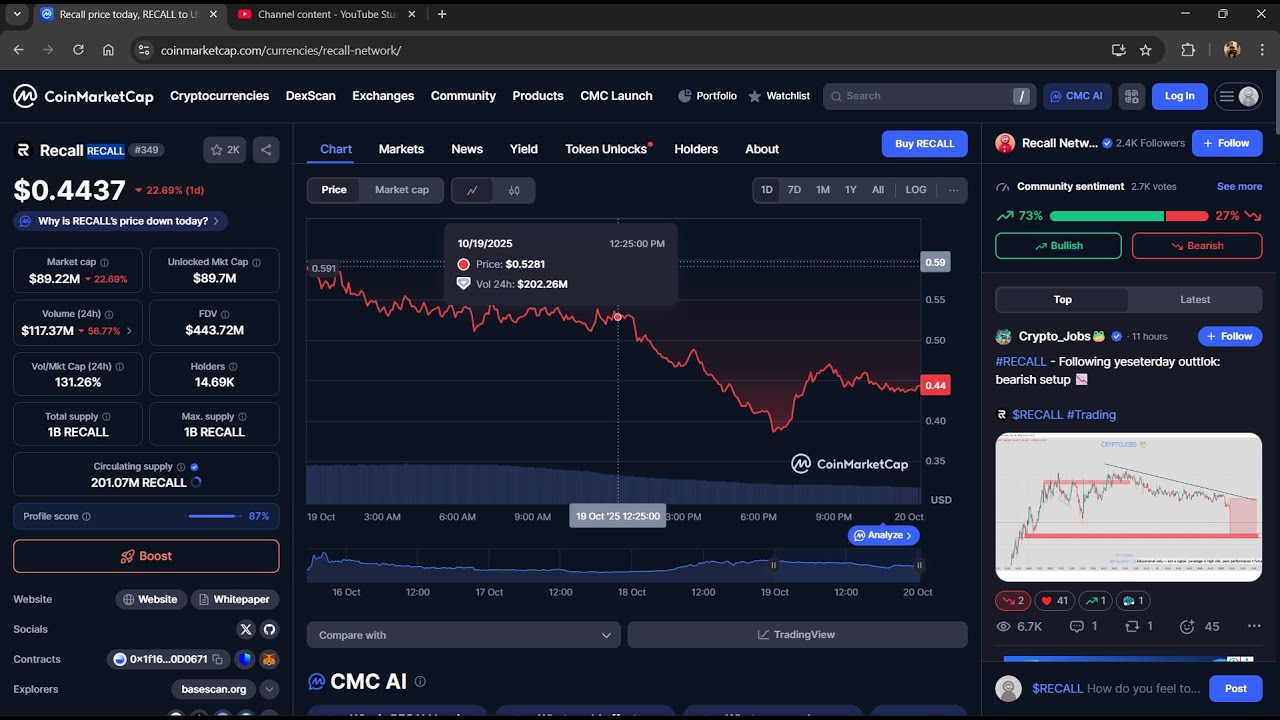Open the browser tab search dropdown
This screenshot has height=720, width=1280.
point(16,14)
